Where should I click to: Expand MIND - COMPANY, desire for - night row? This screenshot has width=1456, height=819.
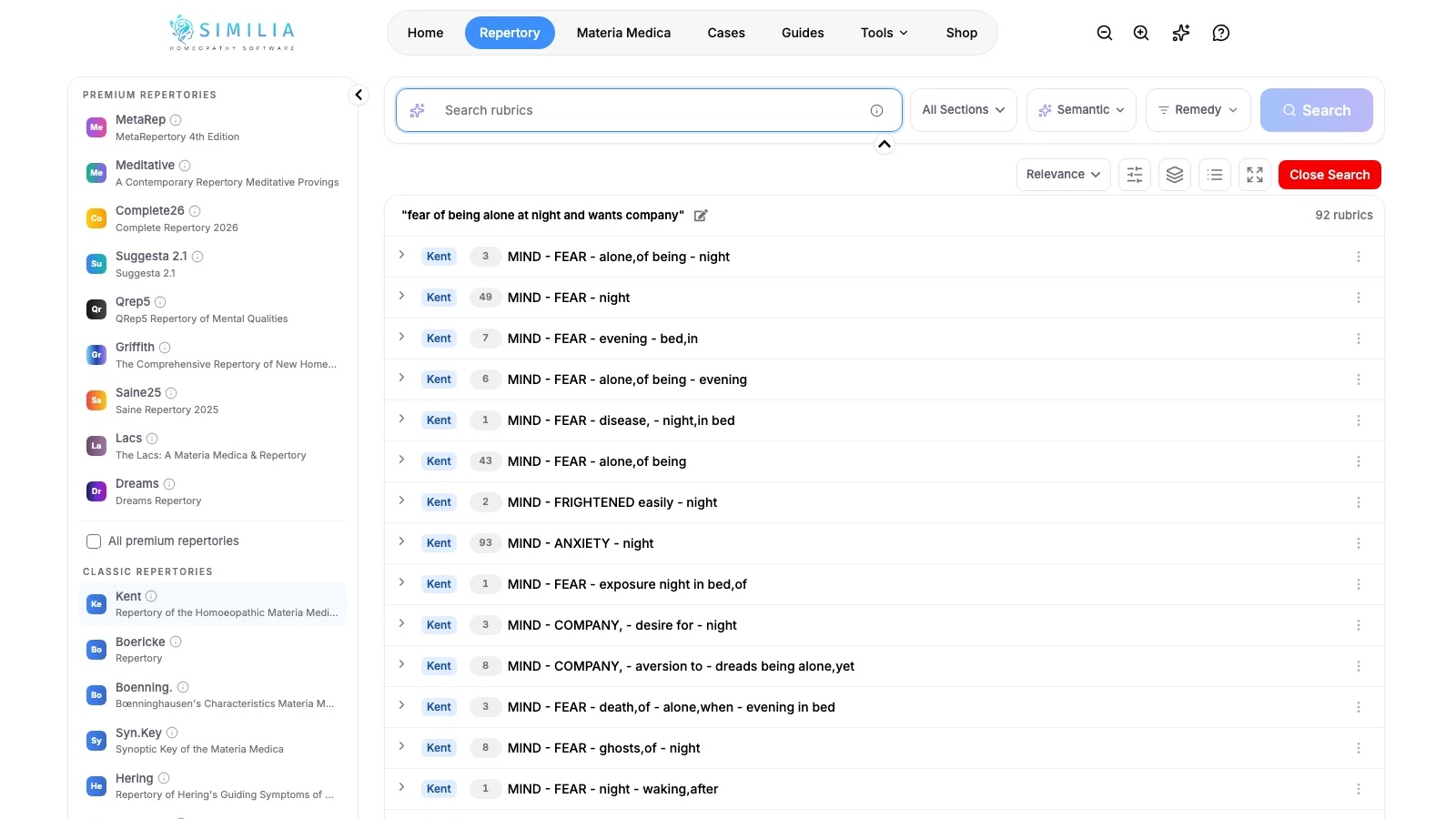(401, 624)
